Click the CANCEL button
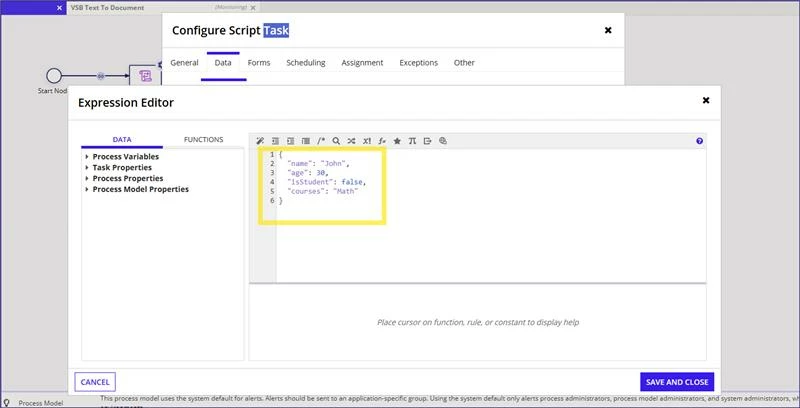The image size is (800, 408). point(95,382)
